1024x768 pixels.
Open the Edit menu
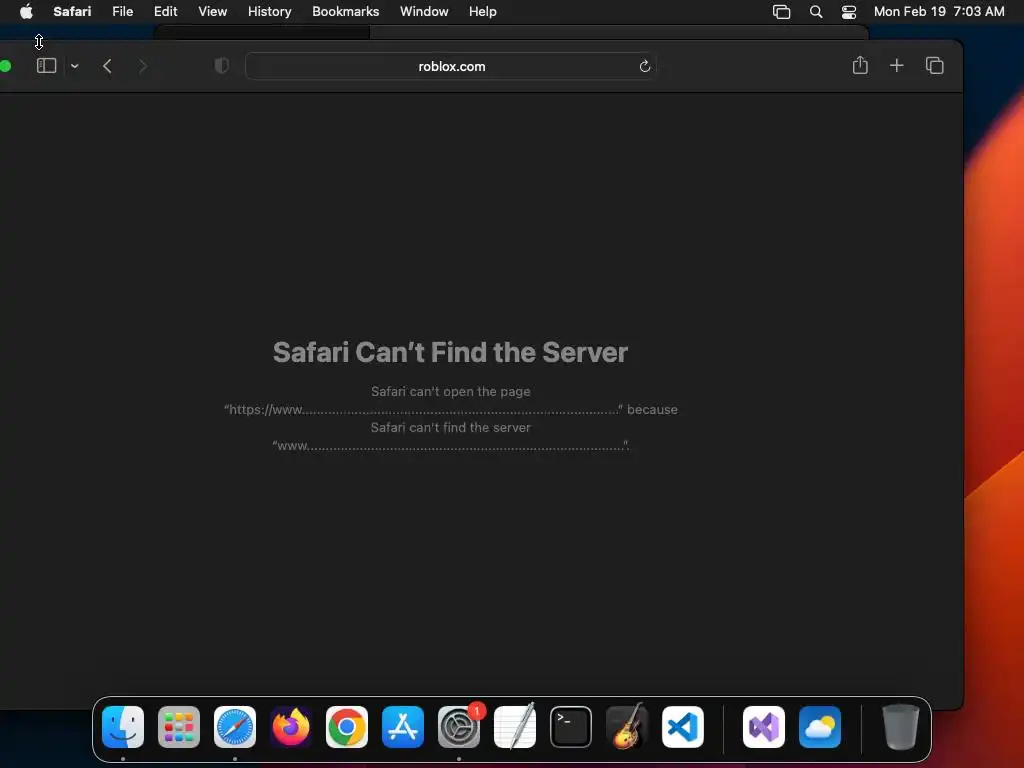coord(165,11)
